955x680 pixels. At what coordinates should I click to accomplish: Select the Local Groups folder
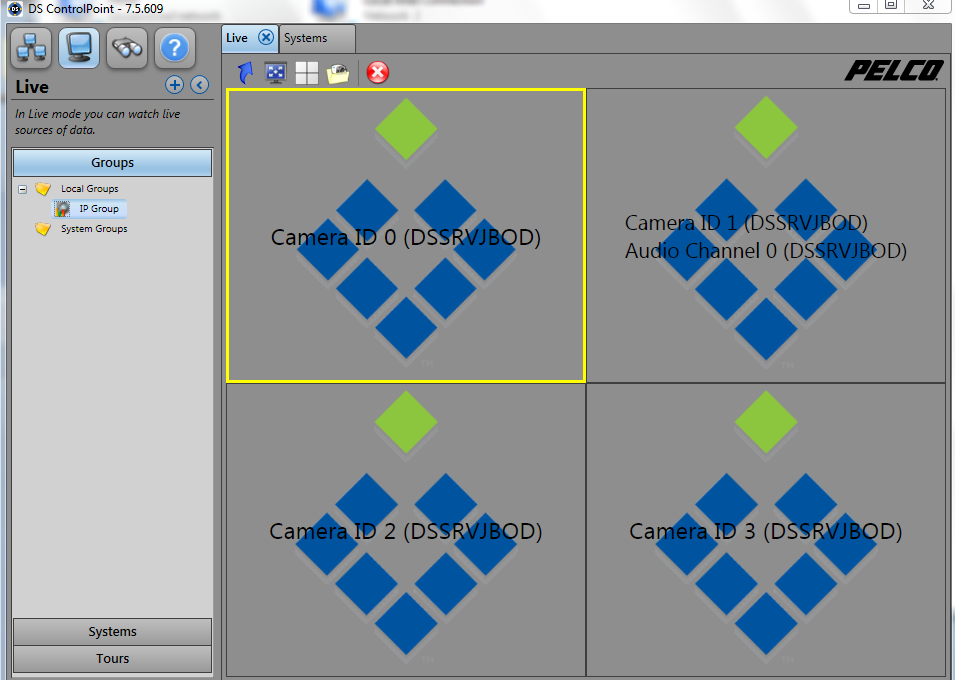click(x=89, y=189)
